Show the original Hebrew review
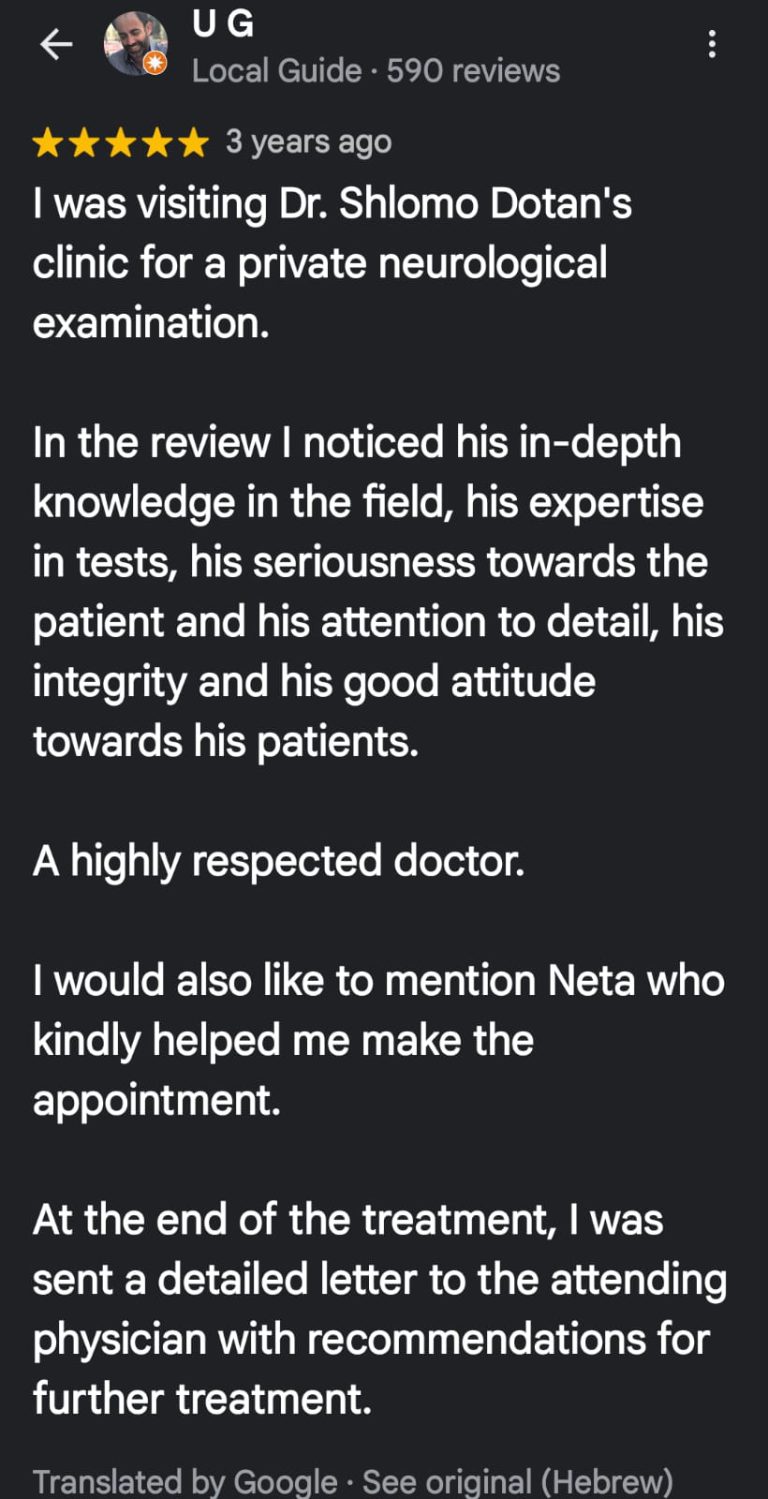The image size is (768, 1499). [517, 1481]
